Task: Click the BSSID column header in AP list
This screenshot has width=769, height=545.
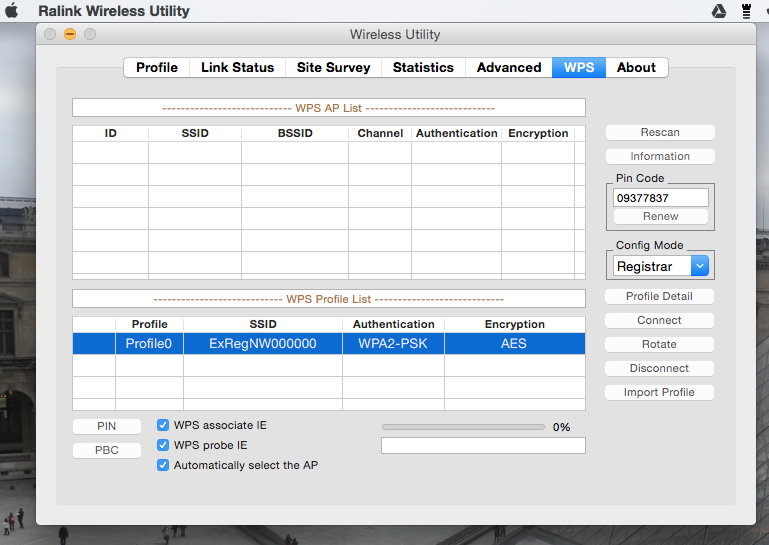Action: [x=295, y=133]
